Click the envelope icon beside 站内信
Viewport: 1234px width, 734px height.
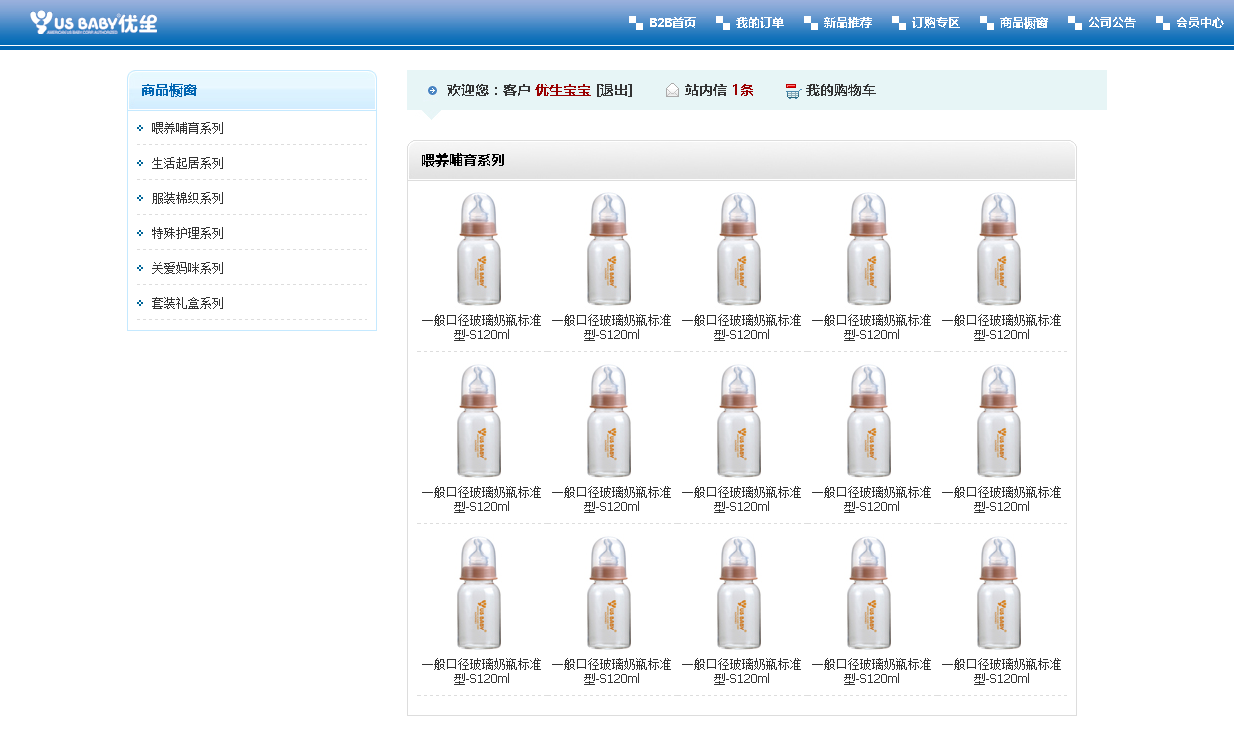[672, 91]
